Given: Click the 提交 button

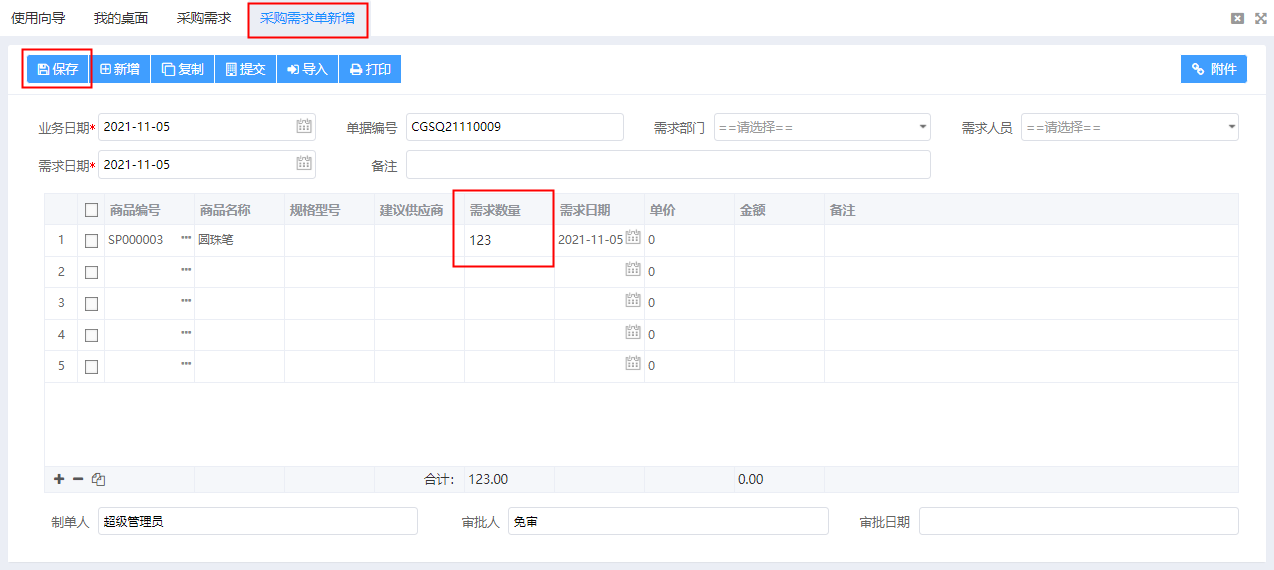Looking at the screenshot, I should [x=246, y=69].
